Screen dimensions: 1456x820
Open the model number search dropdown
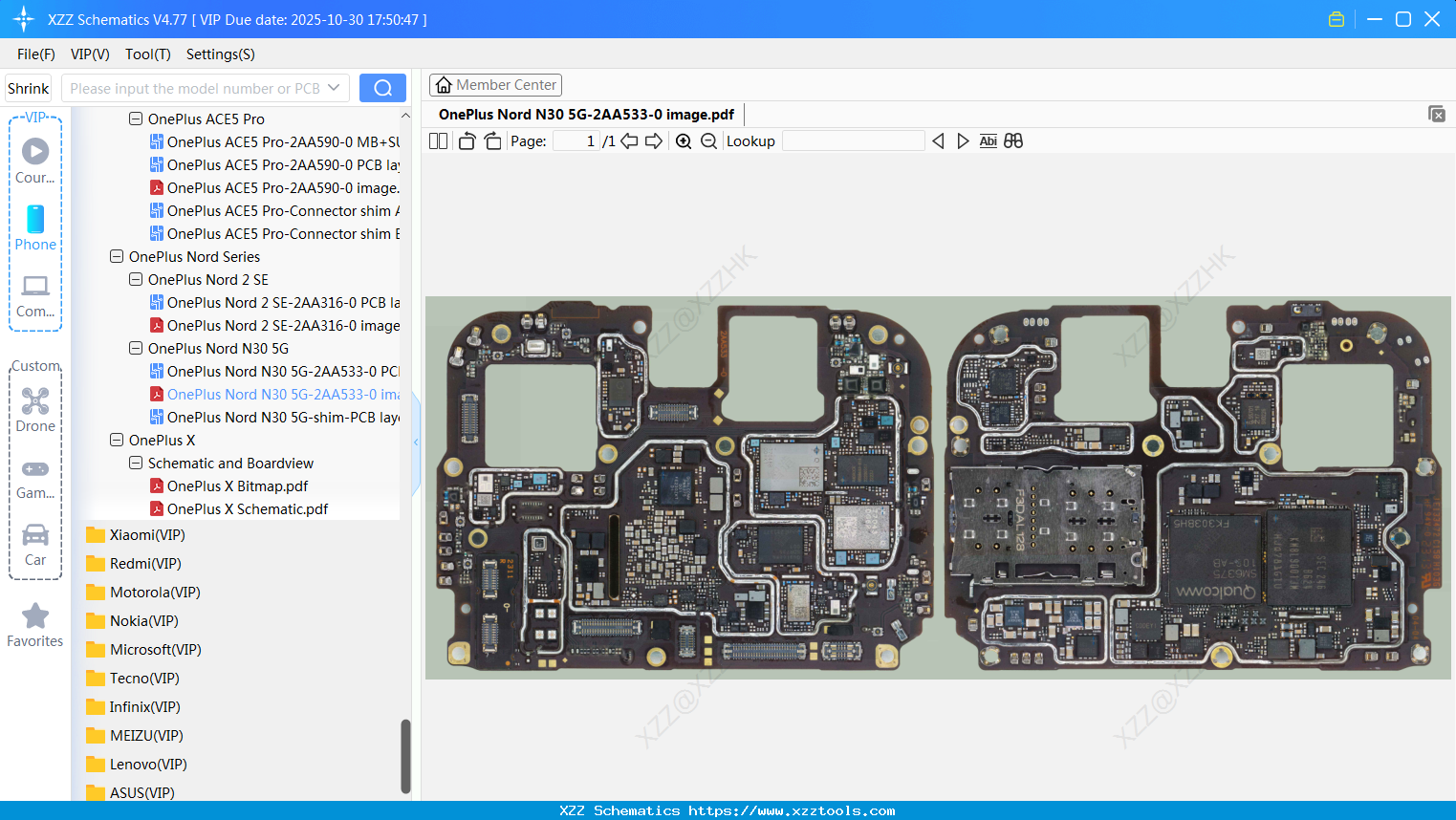336,87
